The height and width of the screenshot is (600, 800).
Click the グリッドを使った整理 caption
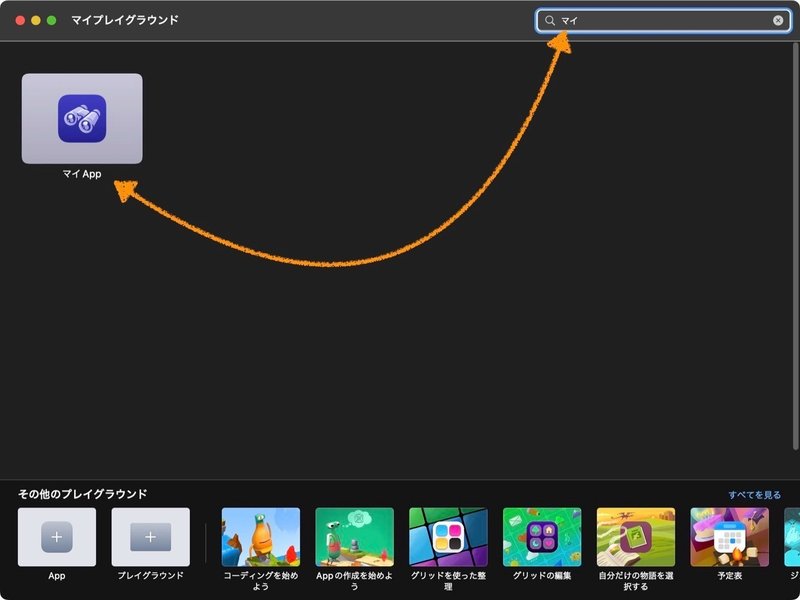(448, 581)
